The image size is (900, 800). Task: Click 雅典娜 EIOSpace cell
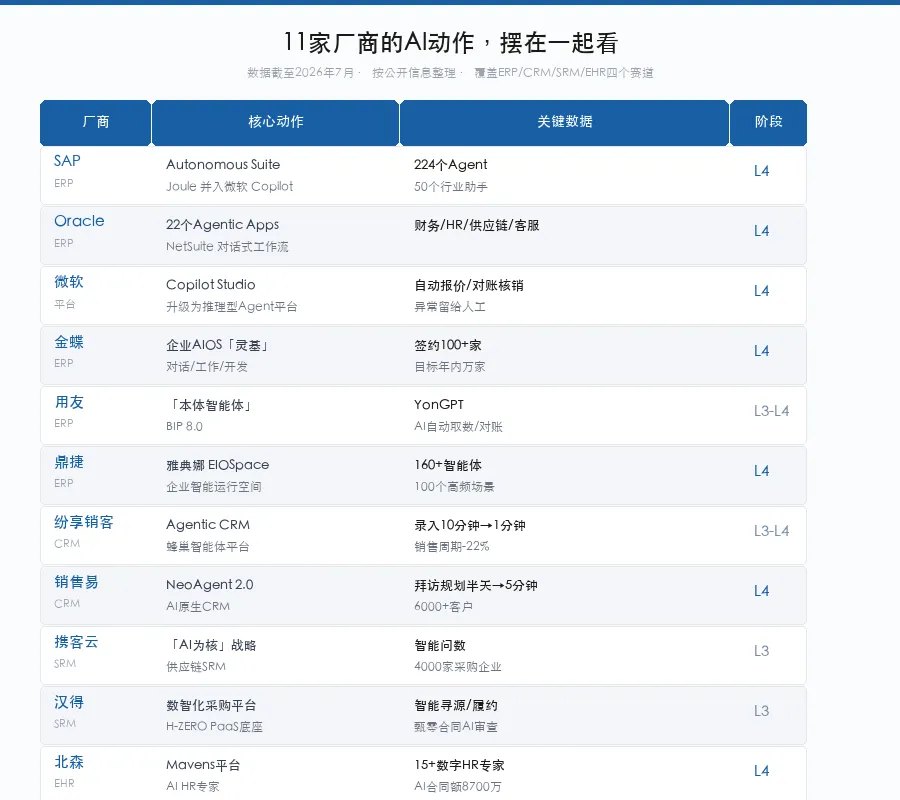(x=218, y=465)
